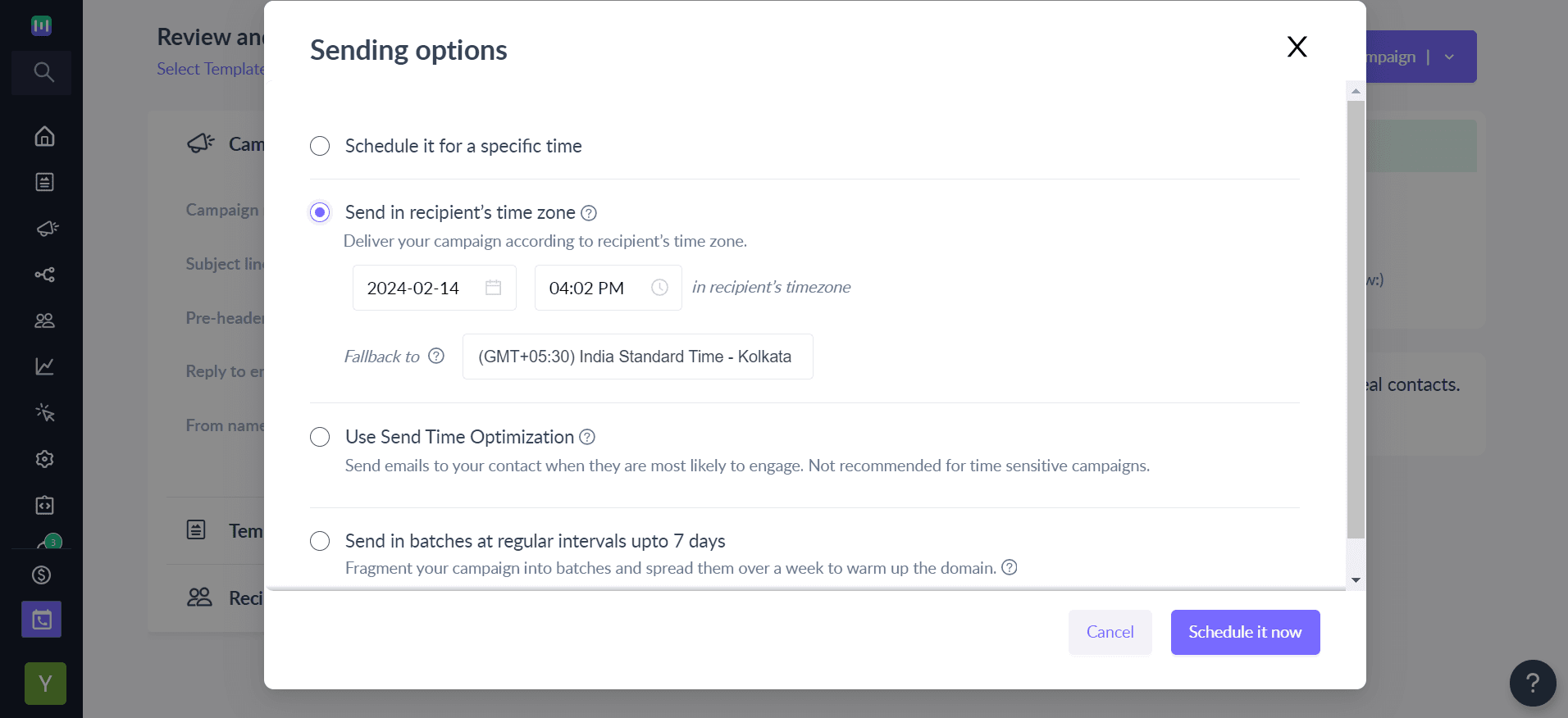Close the Sending options dialog
The height and width of the screenshot is (718, 1568).
click(1297, 47)
